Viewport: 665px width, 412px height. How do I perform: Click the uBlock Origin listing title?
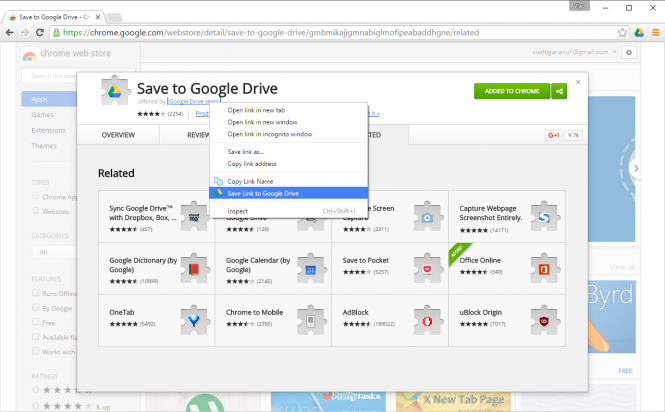coord(481,312)
